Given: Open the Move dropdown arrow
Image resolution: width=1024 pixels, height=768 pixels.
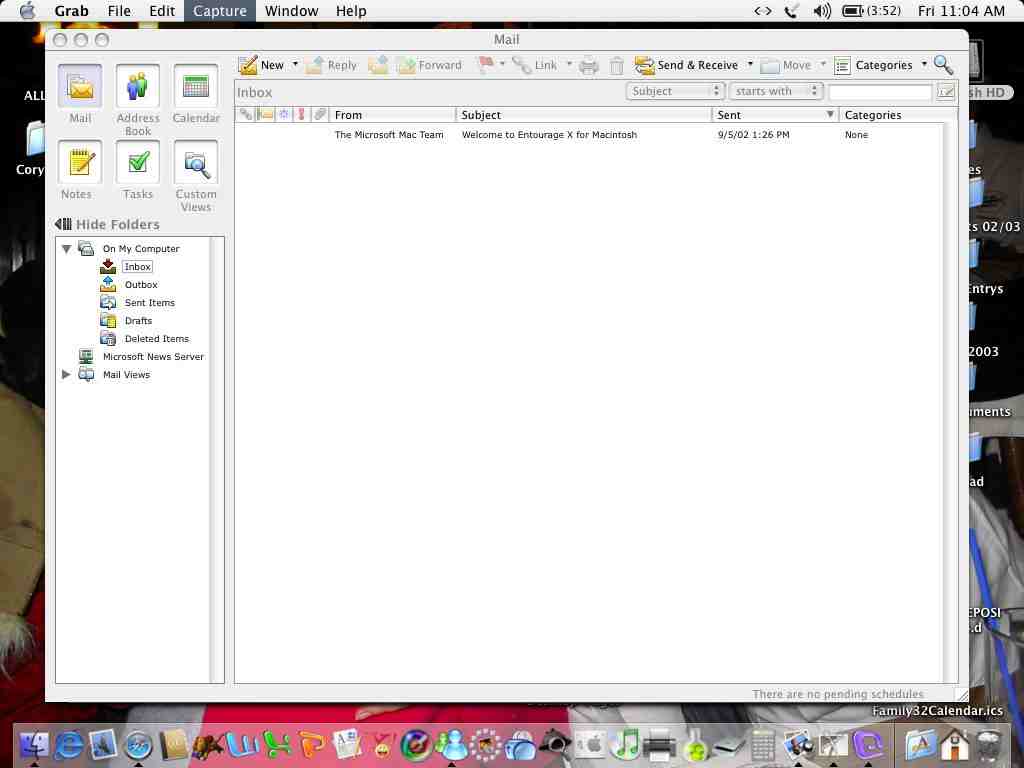Looking at the screenshot, I should (823, 65).
